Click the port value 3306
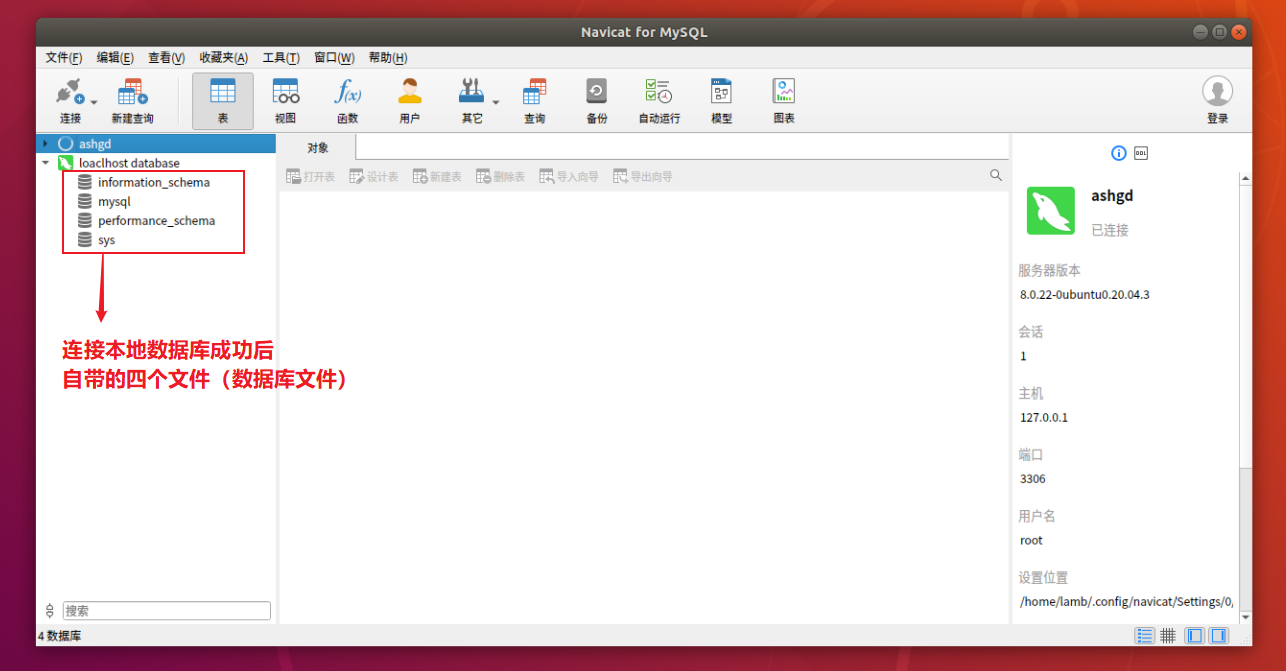The image size is (1286, 671). coord(1033,479)
